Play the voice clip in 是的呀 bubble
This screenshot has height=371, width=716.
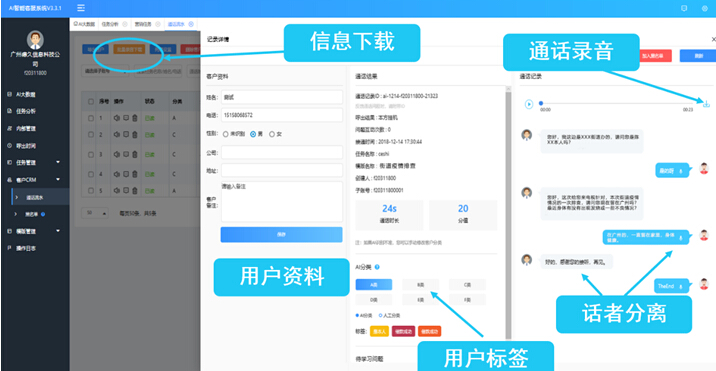681,171
